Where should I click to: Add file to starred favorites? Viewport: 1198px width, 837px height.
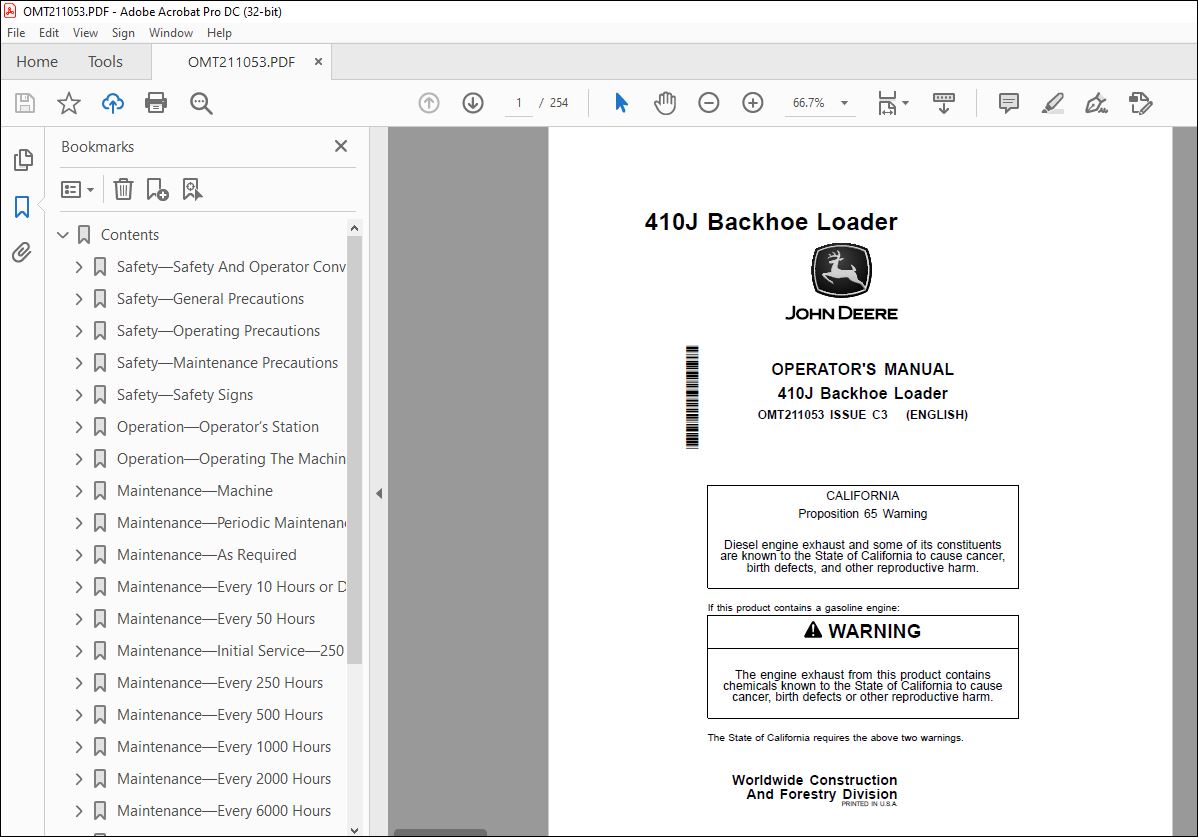point(69,103)
